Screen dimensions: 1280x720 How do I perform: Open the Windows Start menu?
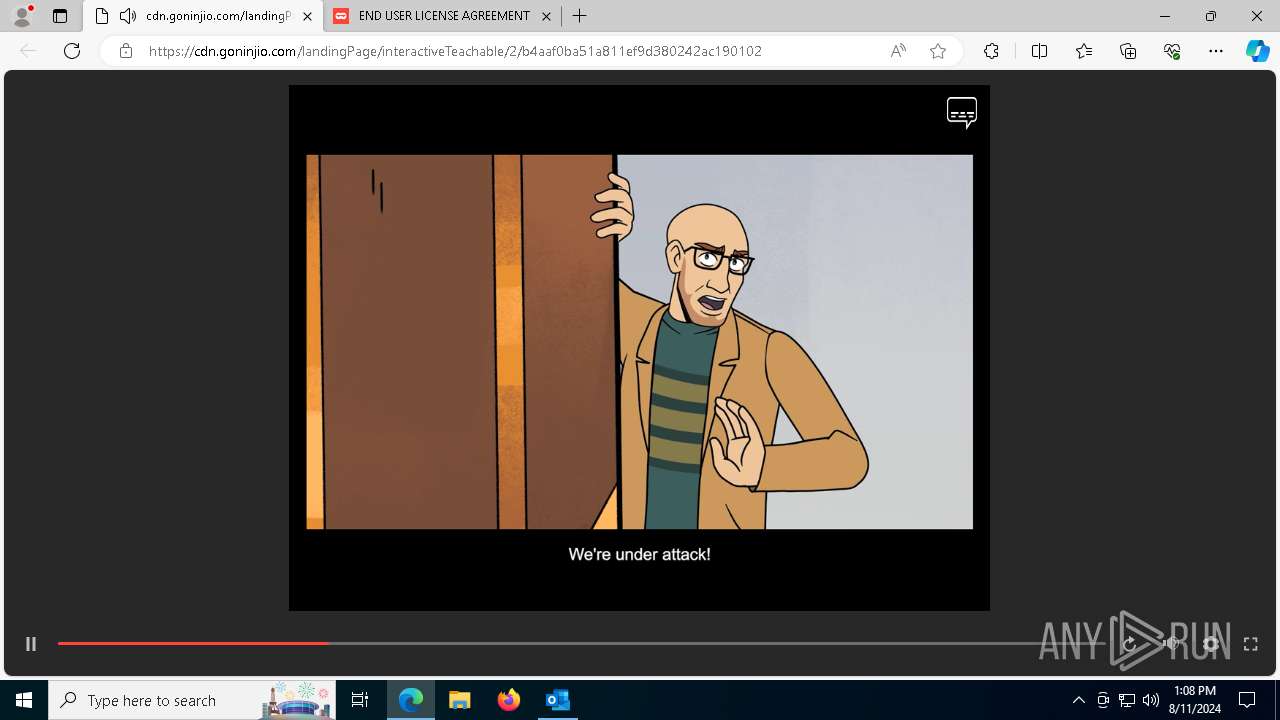[24, 700]
